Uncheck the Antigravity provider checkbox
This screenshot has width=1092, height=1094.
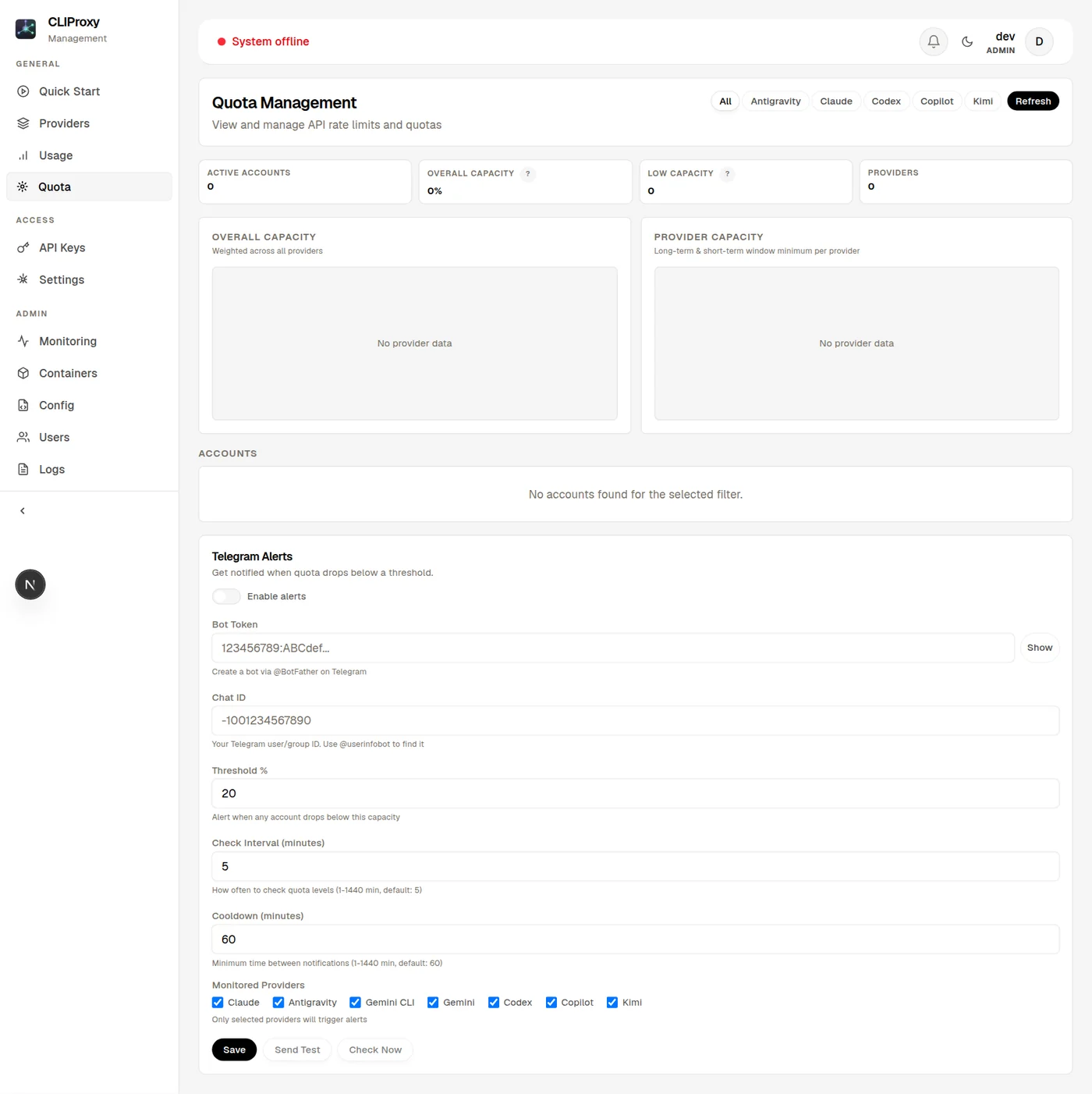tap(278, 1003)
